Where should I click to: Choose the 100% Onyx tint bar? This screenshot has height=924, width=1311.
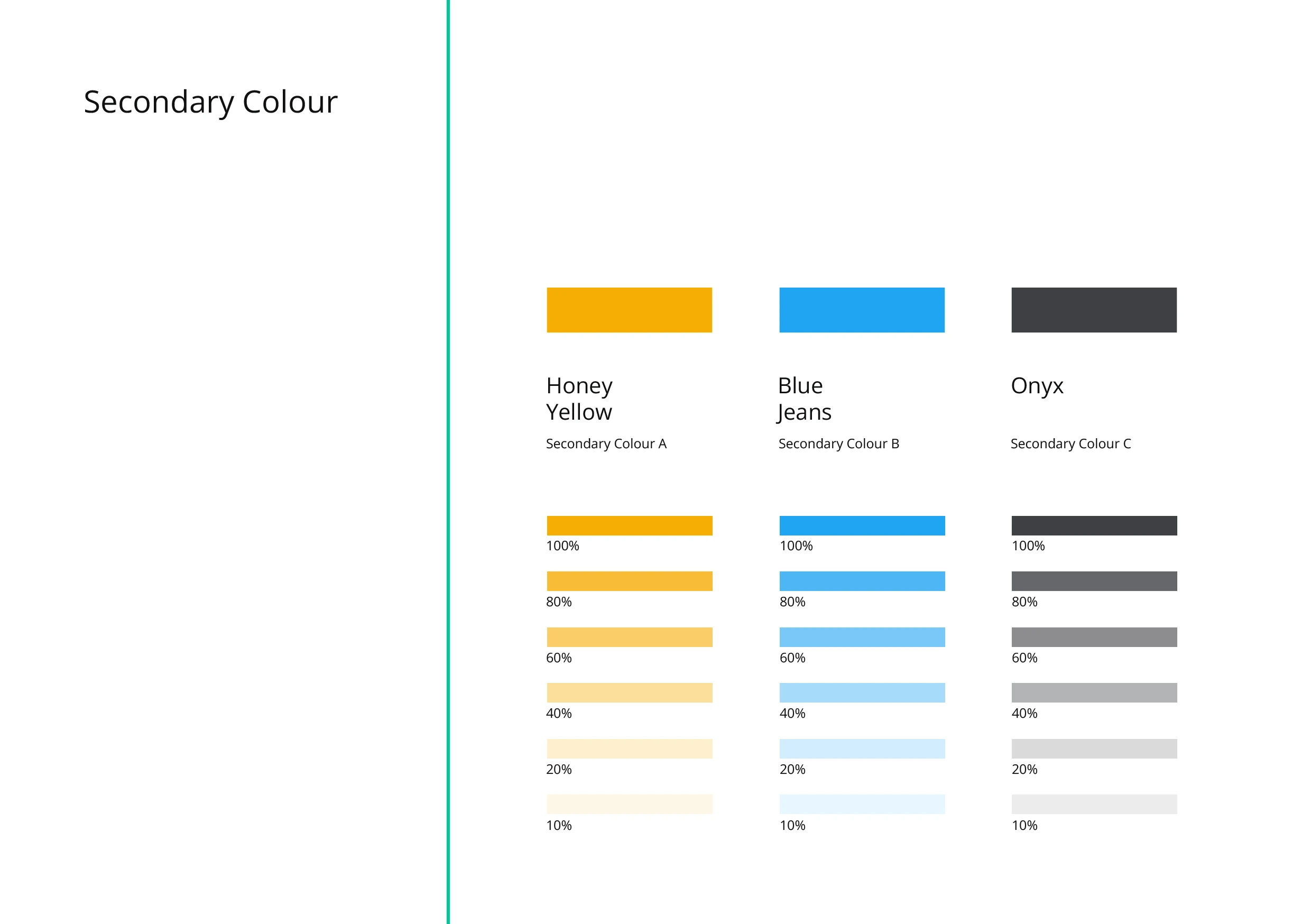(x=1094, y=525)
